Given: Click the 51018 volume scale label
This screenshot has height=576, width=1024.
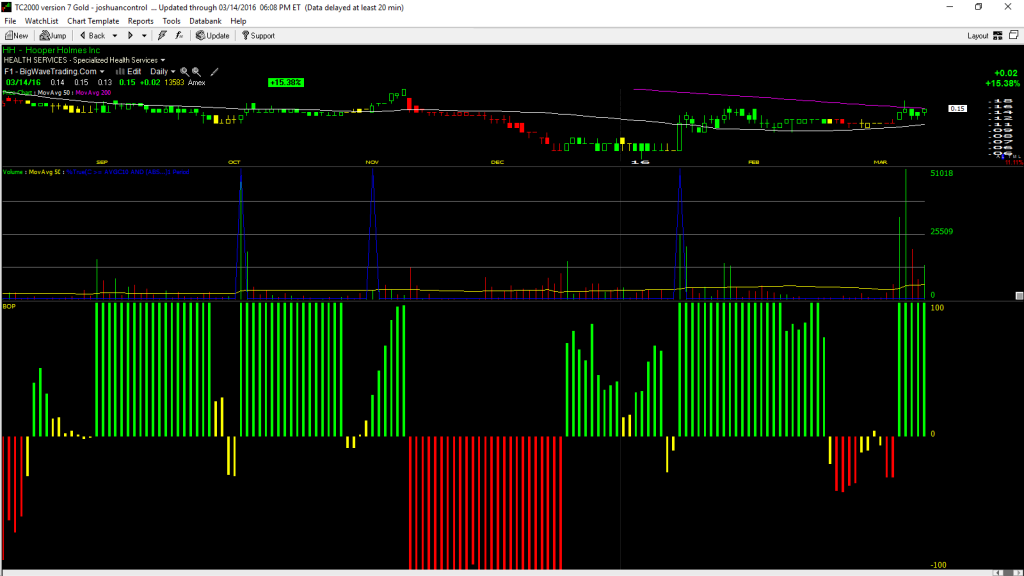Looking at the screenshot, I should point(942,173).
